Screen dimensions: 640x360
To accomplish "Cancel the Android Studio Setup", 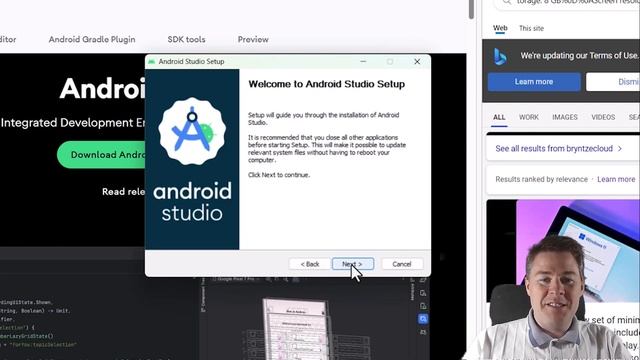I will (402, 264).
